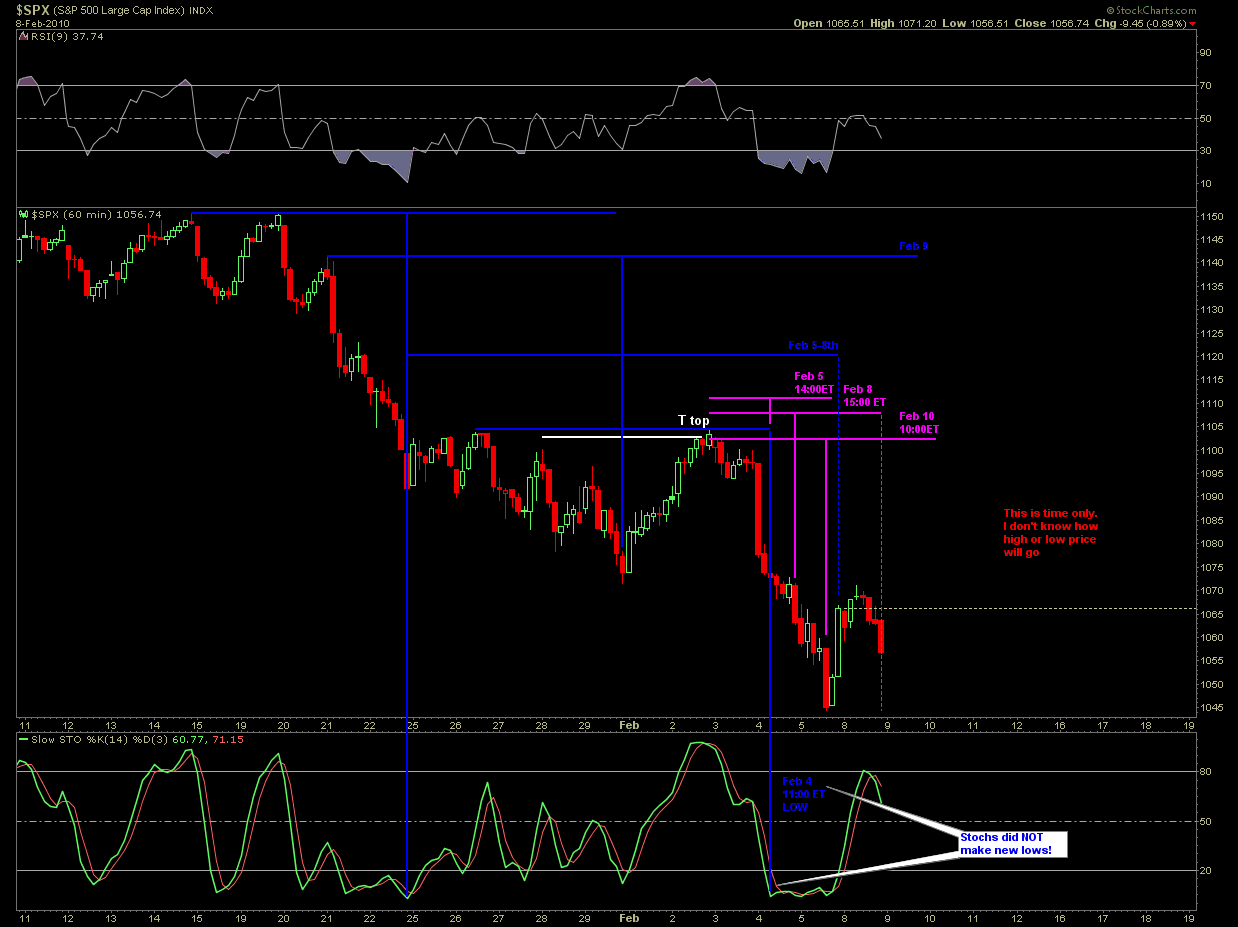Click the 70 level on RSI axis

point(1206,86)
